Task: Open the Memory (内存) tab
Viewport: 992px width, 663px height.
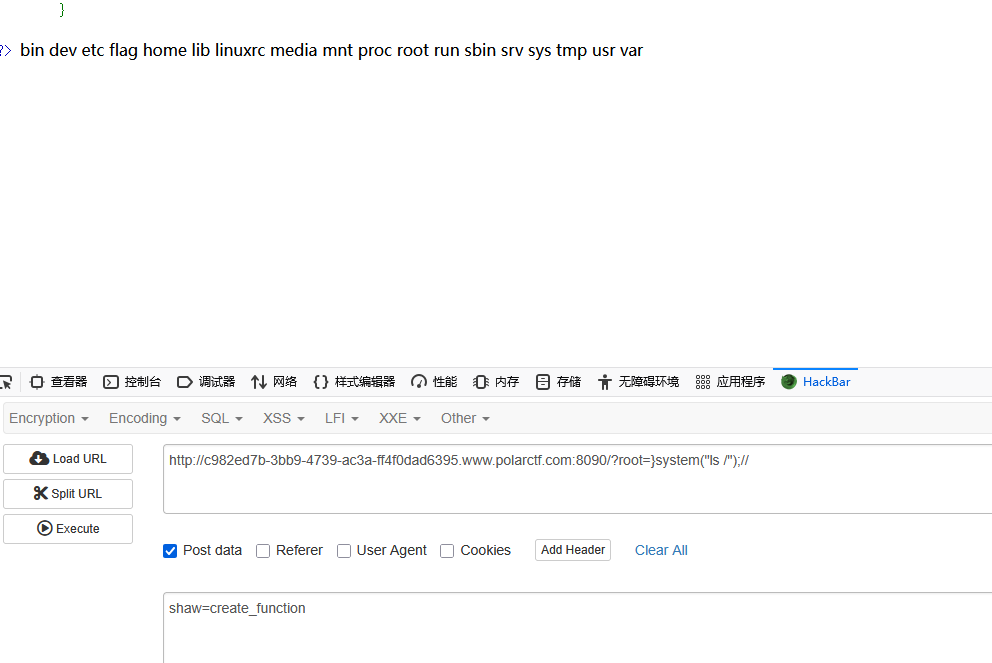Action: tap(495, 381)
